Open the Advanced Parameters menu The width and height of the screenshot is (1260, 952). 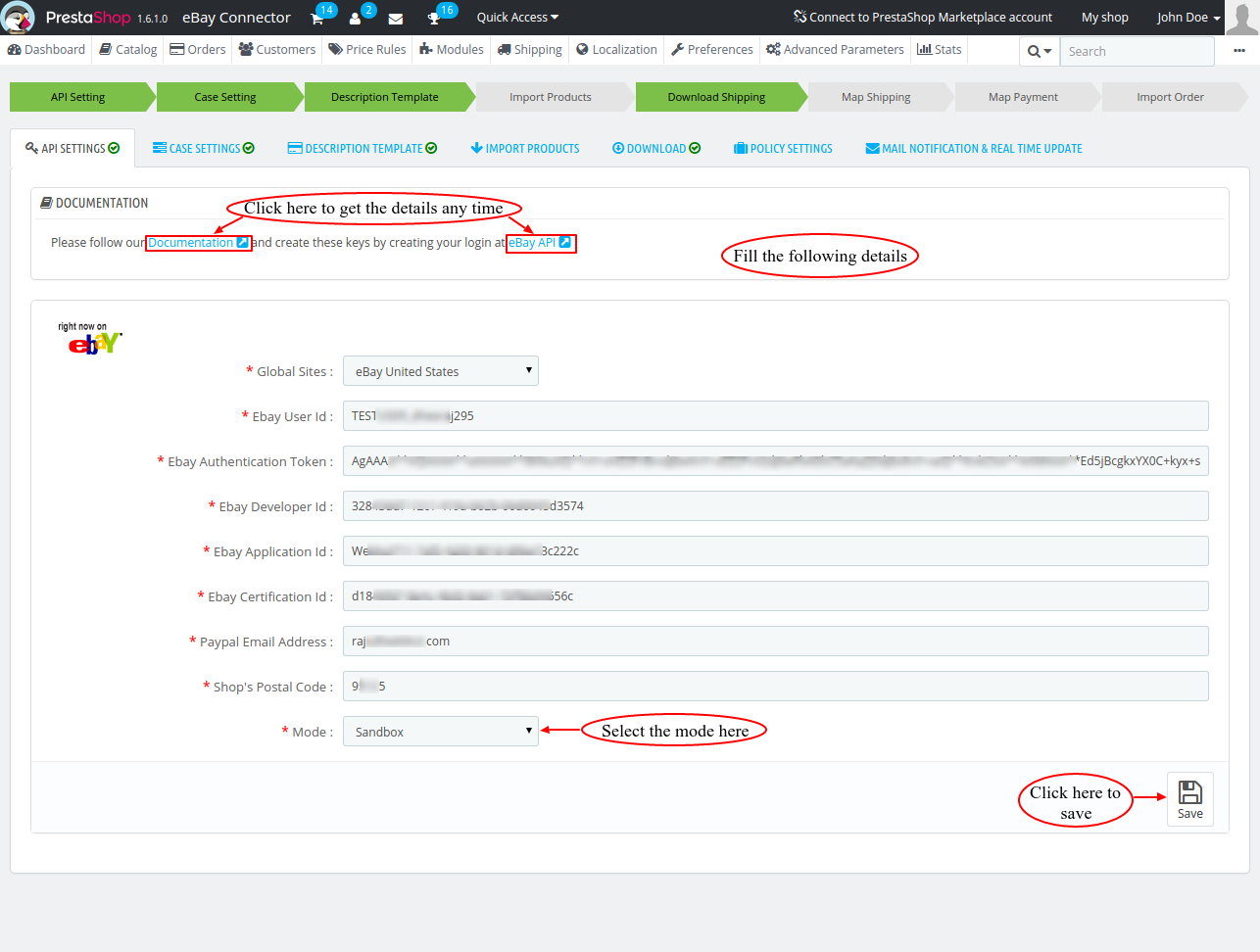[835, 49]
